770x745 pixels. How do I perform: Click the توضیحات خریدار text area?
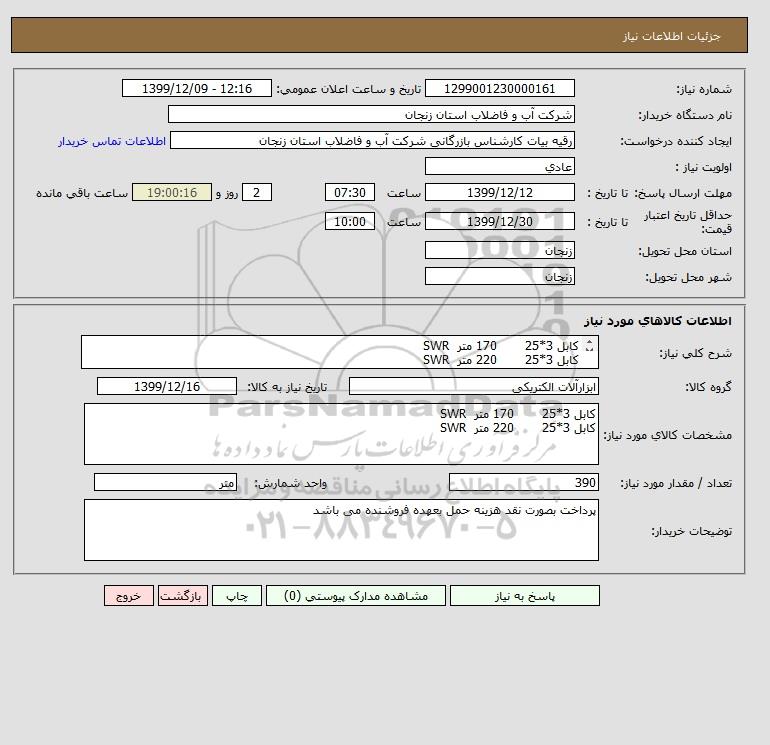[341, 530]
